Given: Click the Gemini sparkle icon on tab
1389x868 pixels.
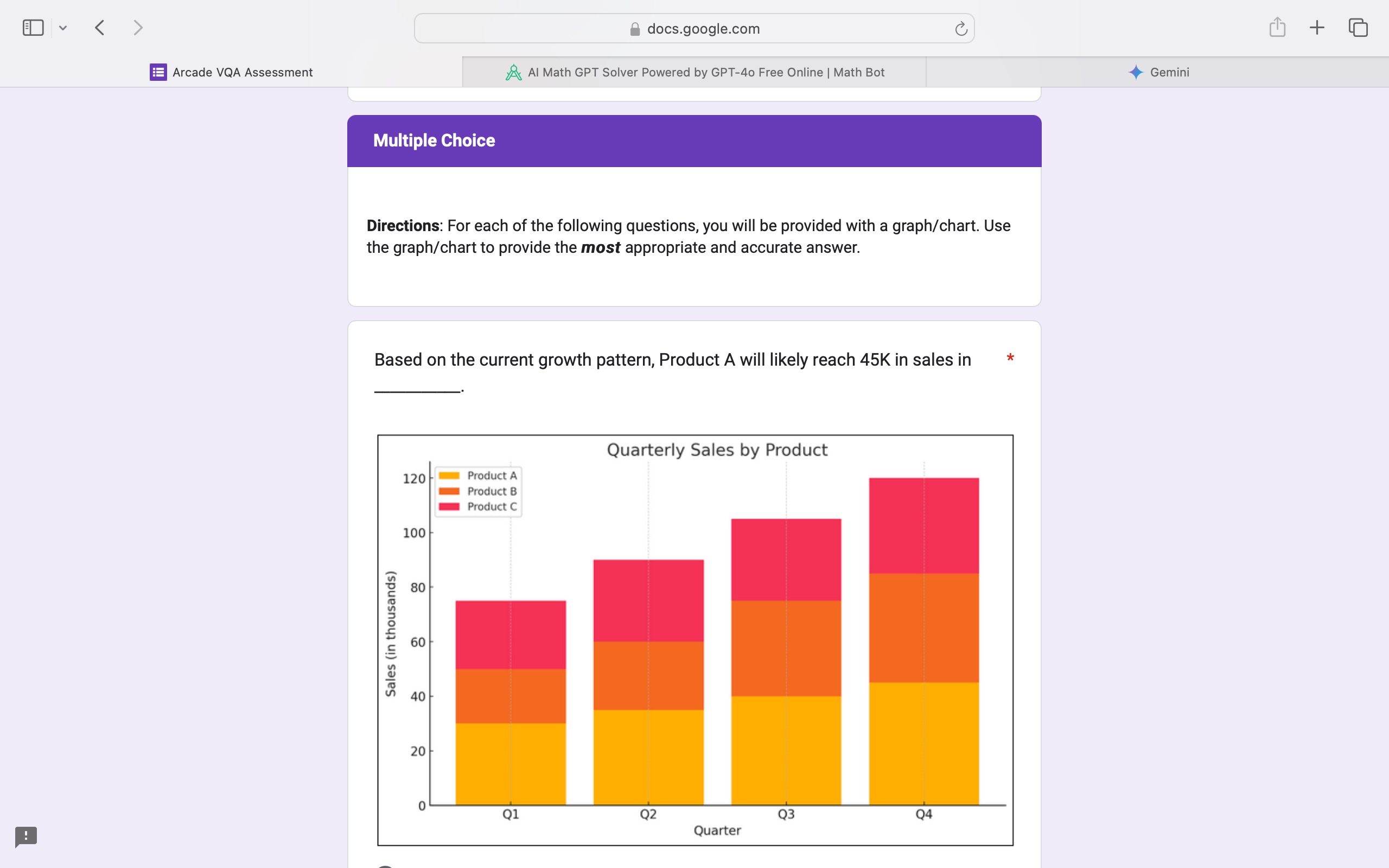Looking at the screenshot, I should click(x=1135, y=72).
